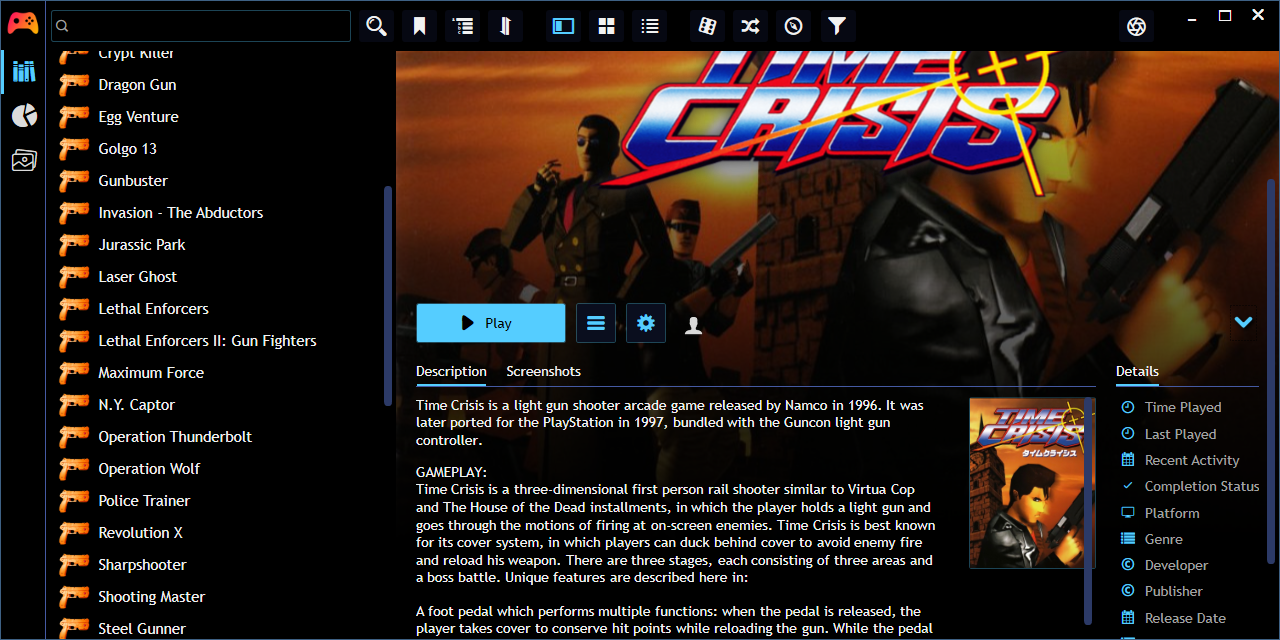Click the description panel scrollbar
Screen dimensions: 1280x640
click(x=1088, y=510)
